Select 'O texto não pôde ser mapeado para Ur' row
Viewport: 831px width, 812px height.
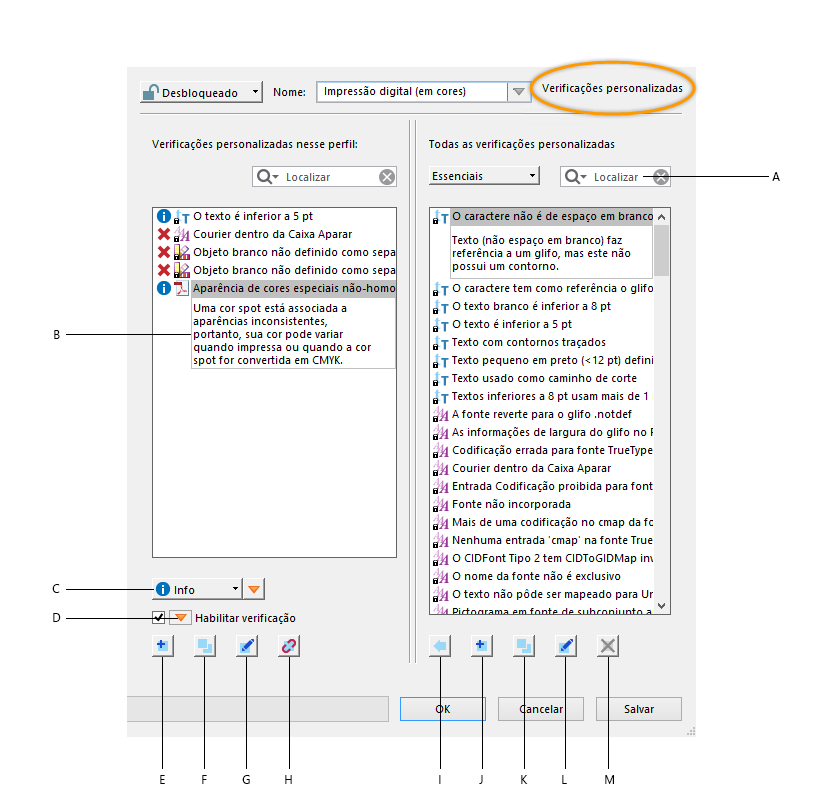pos(542,595)
